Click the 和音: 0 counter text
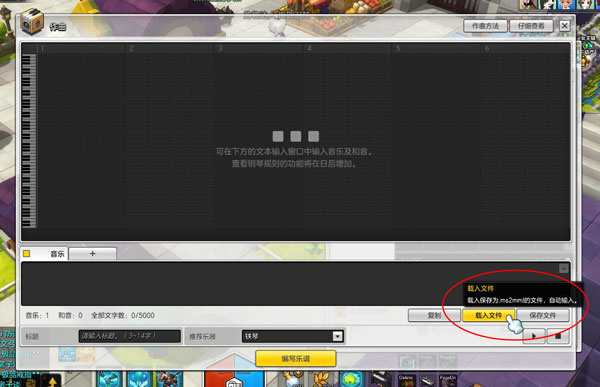 tap(70, 315)
